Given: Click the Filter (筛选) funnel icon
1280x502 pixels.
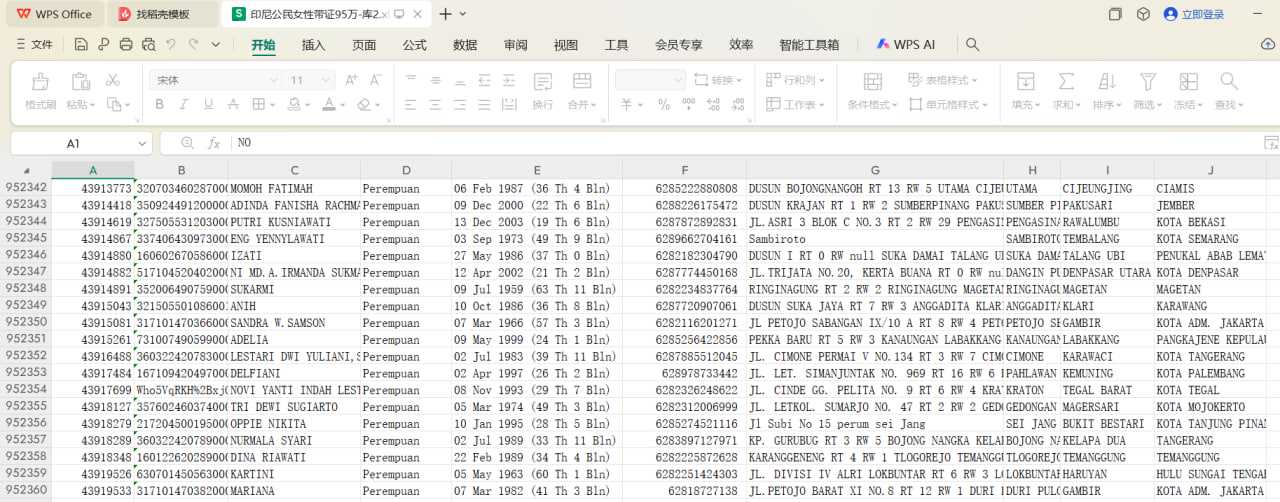Looking at the screenshot, I should pyautogui.click(x=1148, y=81).
